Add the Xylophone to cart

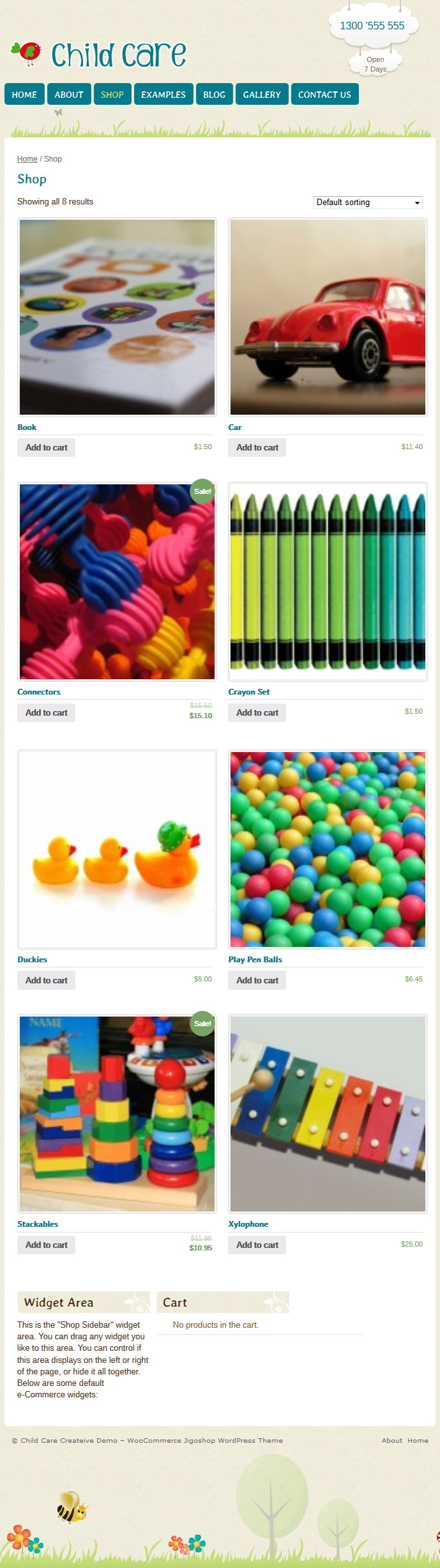point(257,1245)
